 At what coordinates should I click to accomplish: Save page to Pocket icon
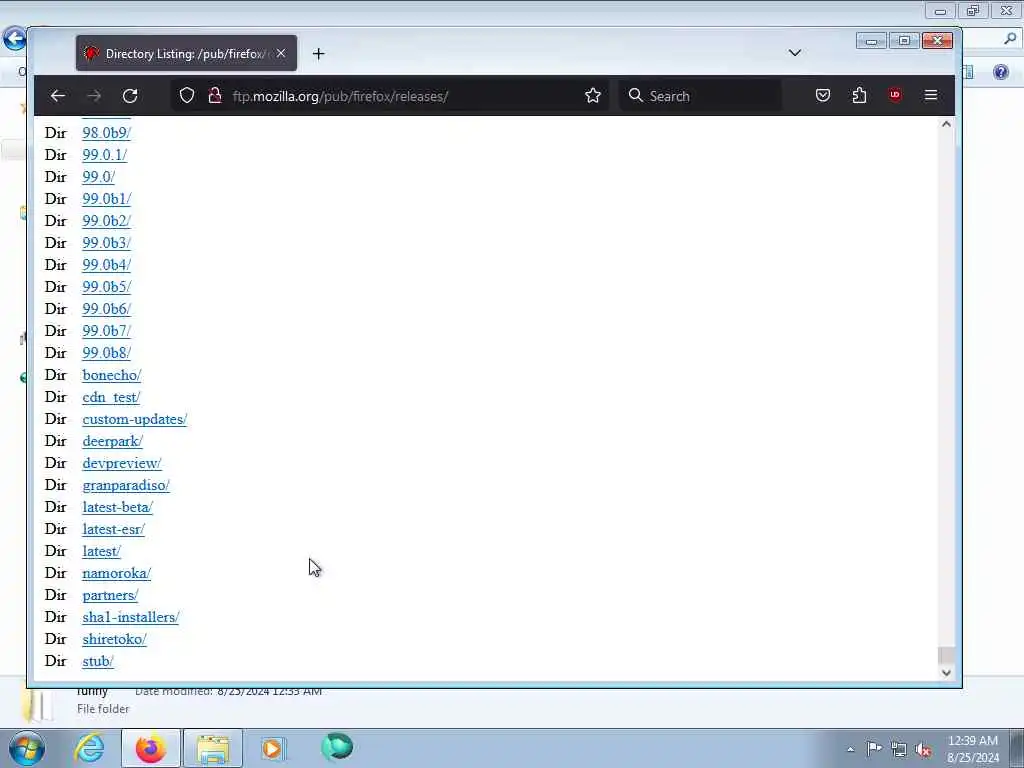point(823,95)
